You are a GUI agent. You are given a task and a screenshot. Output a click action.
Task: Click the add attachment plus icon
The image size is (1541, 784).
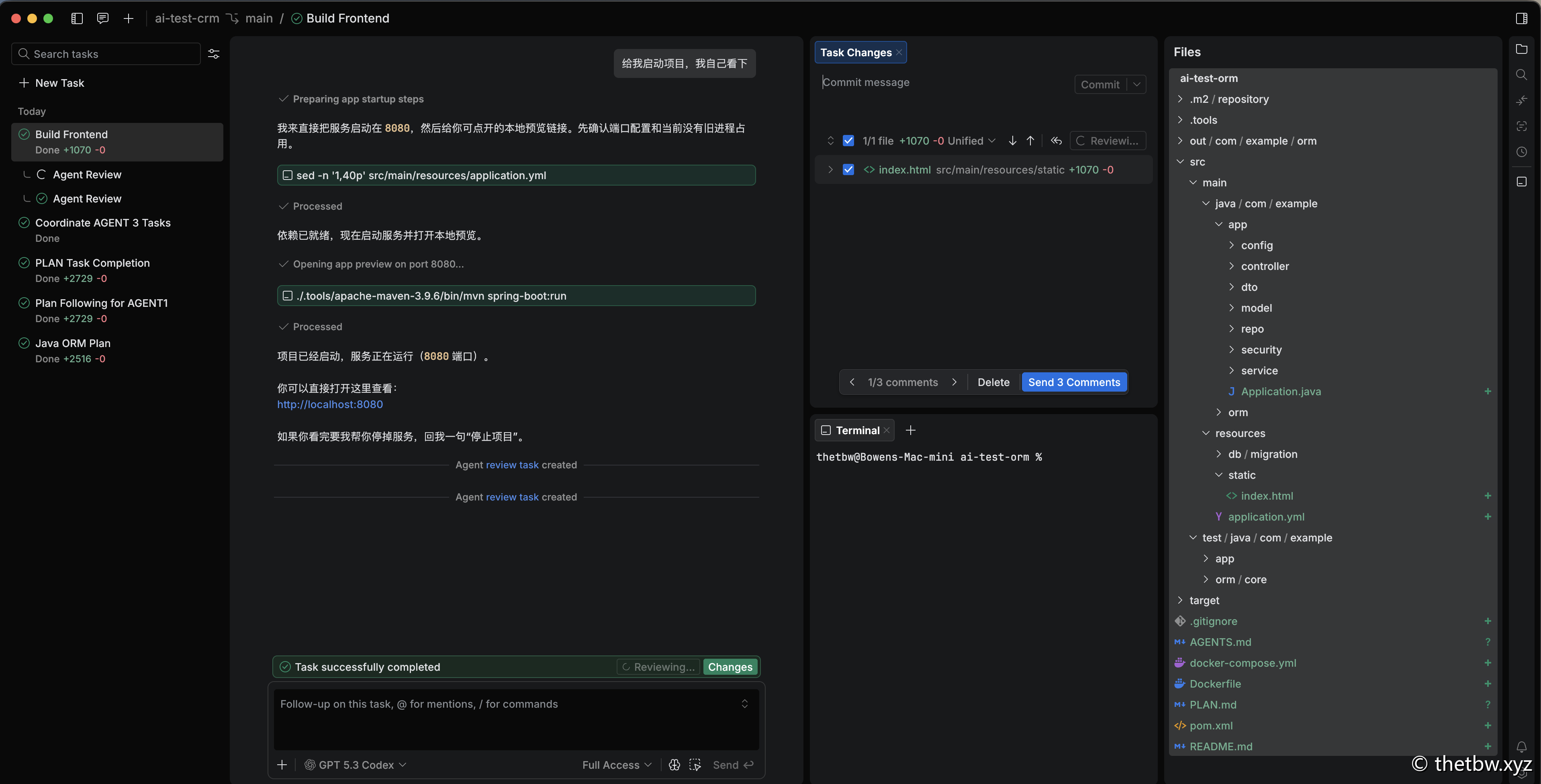click(x=282, y=765)
